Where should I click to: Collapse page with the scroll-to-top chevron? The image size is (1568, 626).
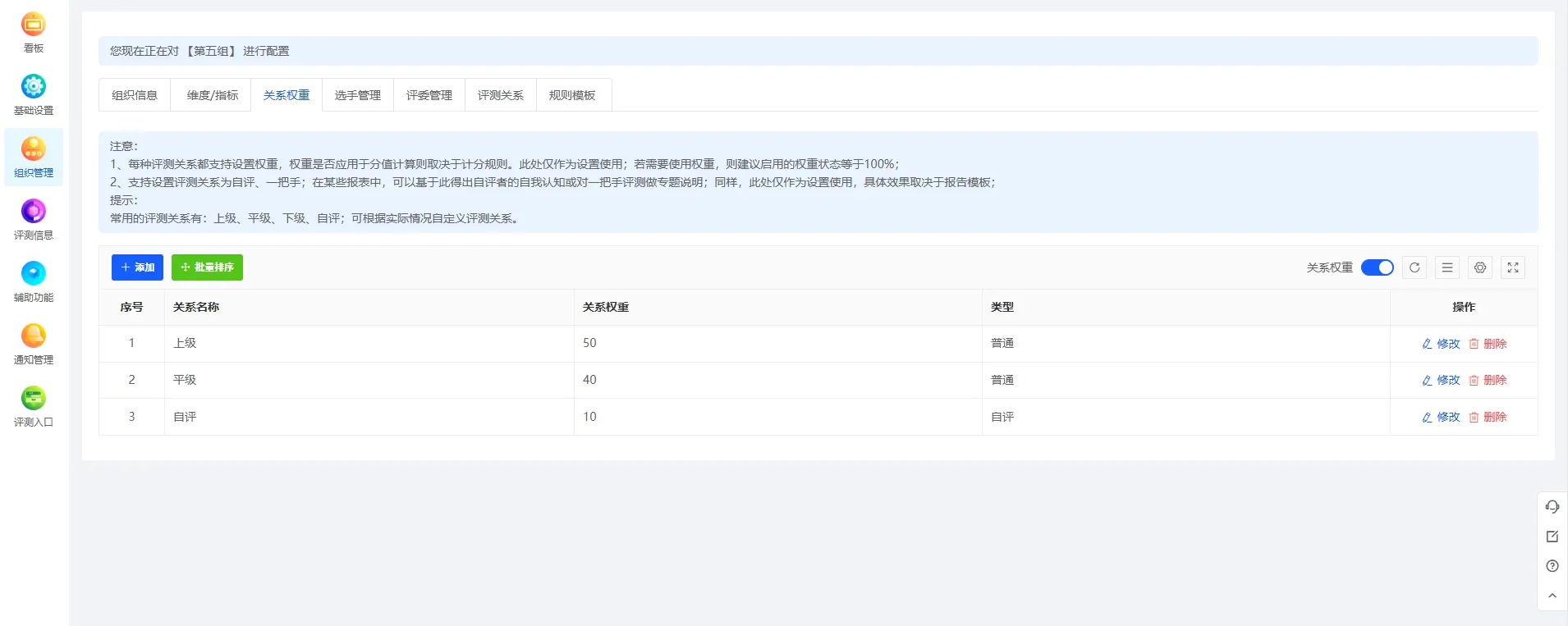pos(1552,596)
